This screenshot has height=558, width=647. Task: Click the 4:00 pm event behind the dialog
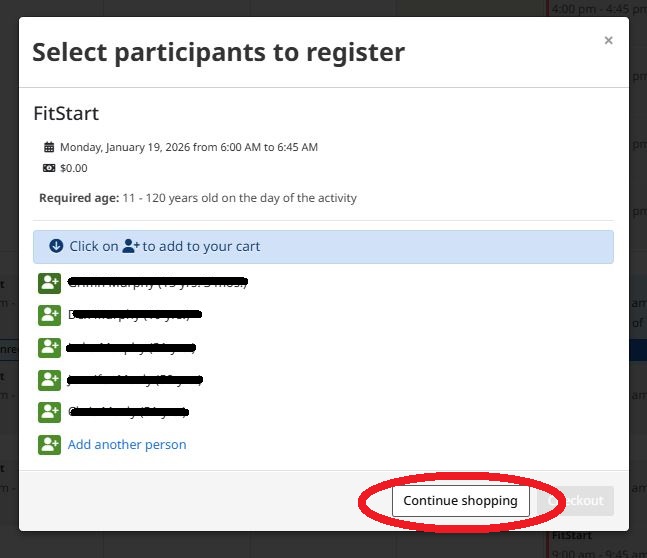click(x=598, y=8)
